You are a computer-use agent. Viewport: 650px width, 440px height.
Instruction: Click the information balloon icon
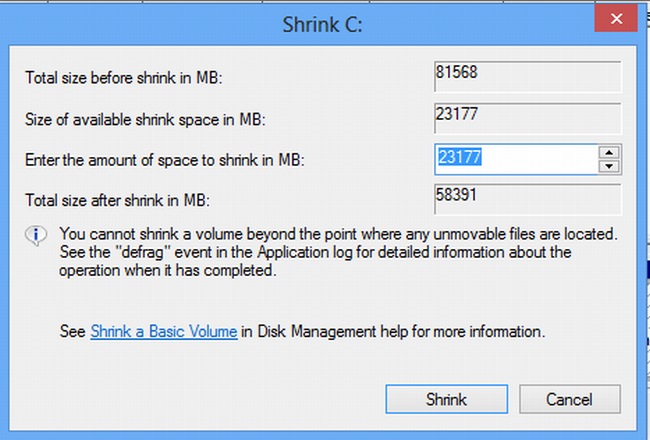[36, 235]
